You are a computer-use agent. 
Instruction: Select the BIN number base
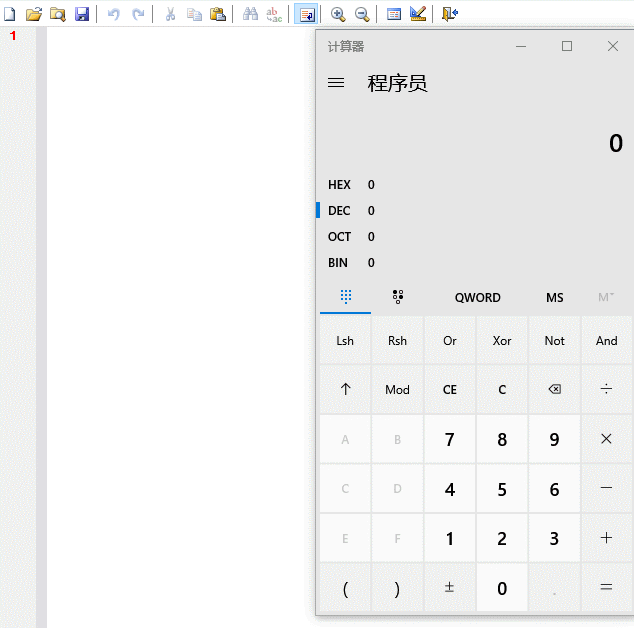tap(340, 263)
